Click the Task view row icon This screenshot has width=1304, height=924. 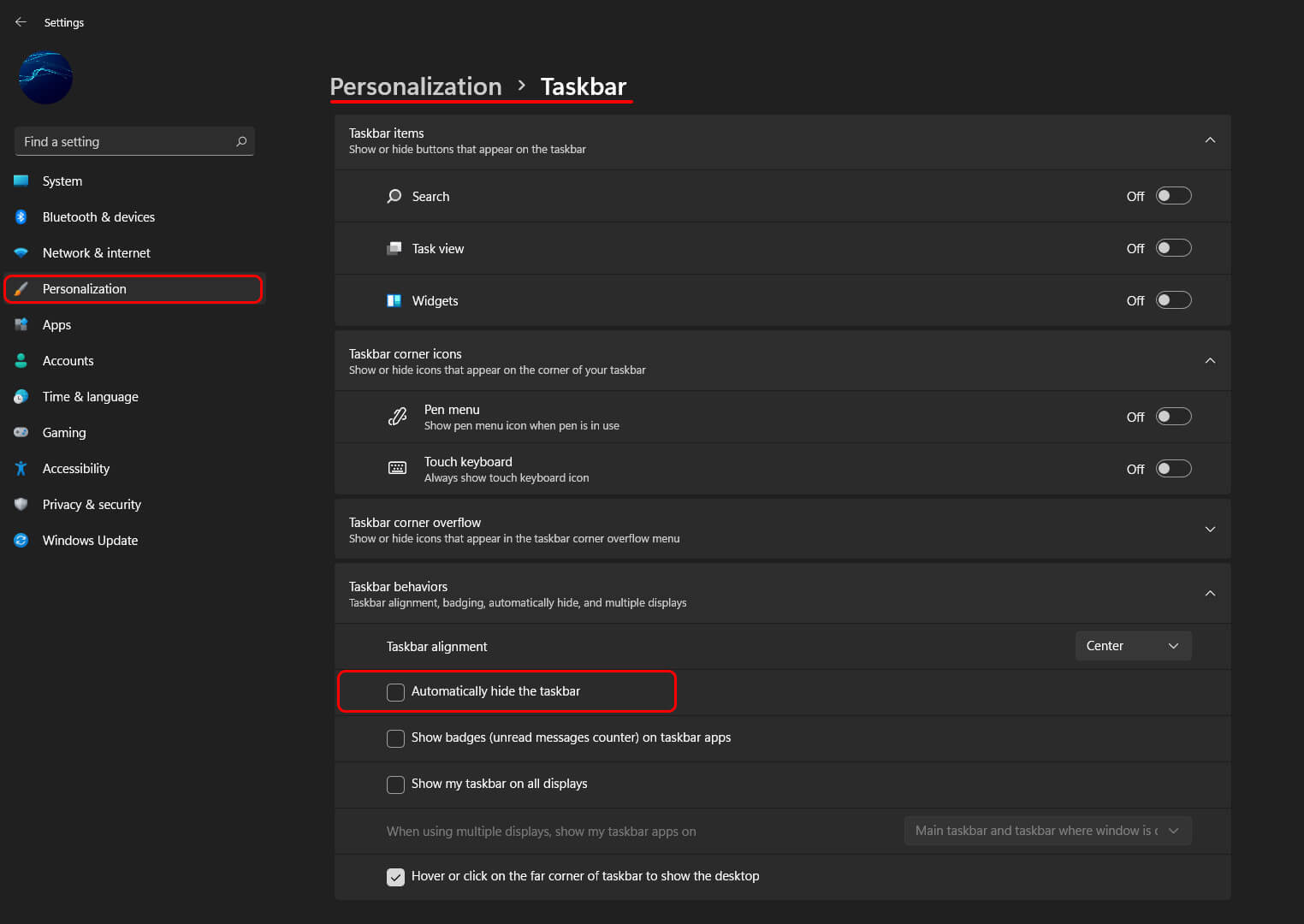pyautogui.click(x=394, y=248)
